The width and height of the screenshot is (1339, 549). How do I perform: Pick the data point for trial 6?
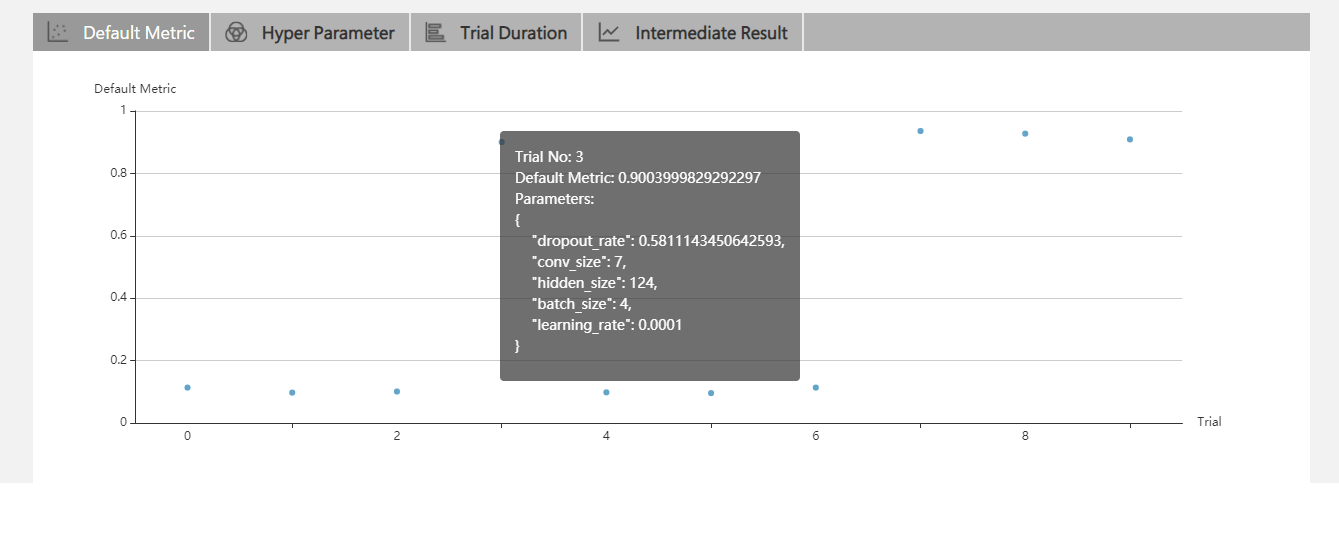coord(816,387)
